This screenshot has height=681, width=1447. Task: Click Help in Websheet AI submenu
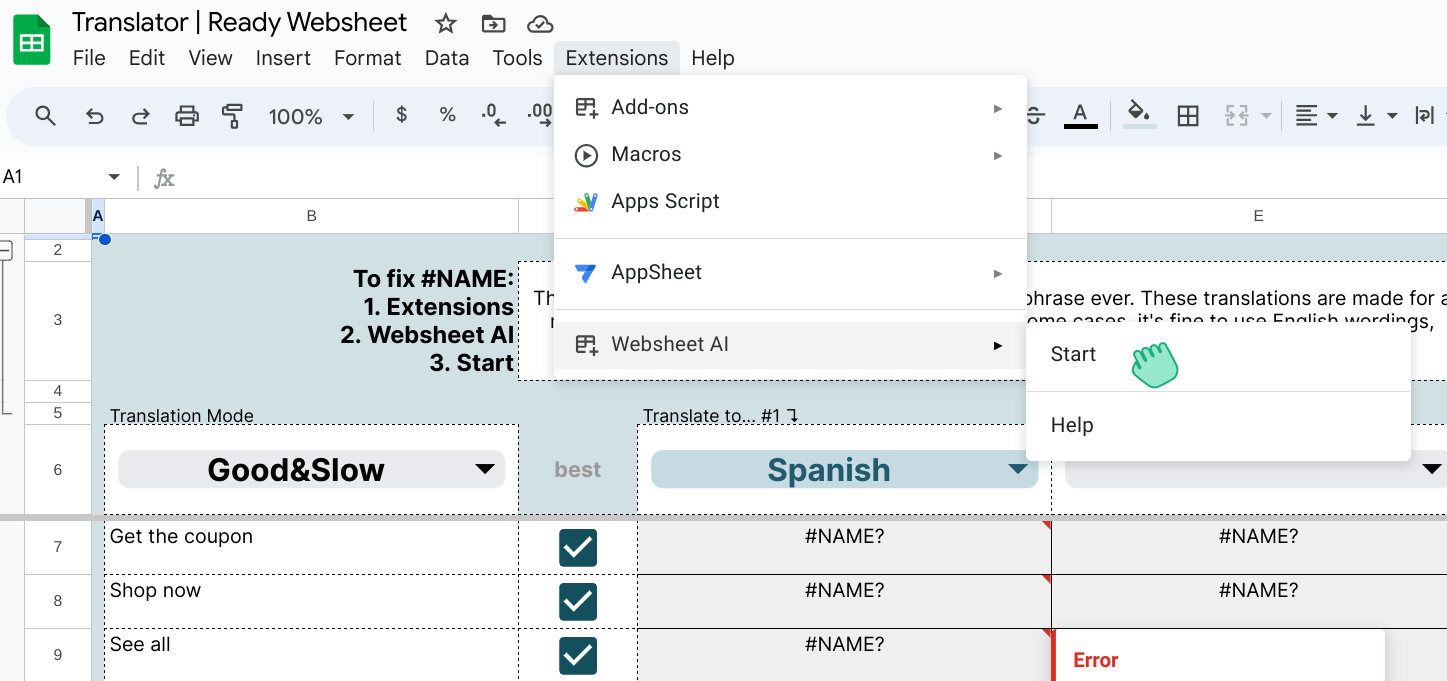point(1218,425)
